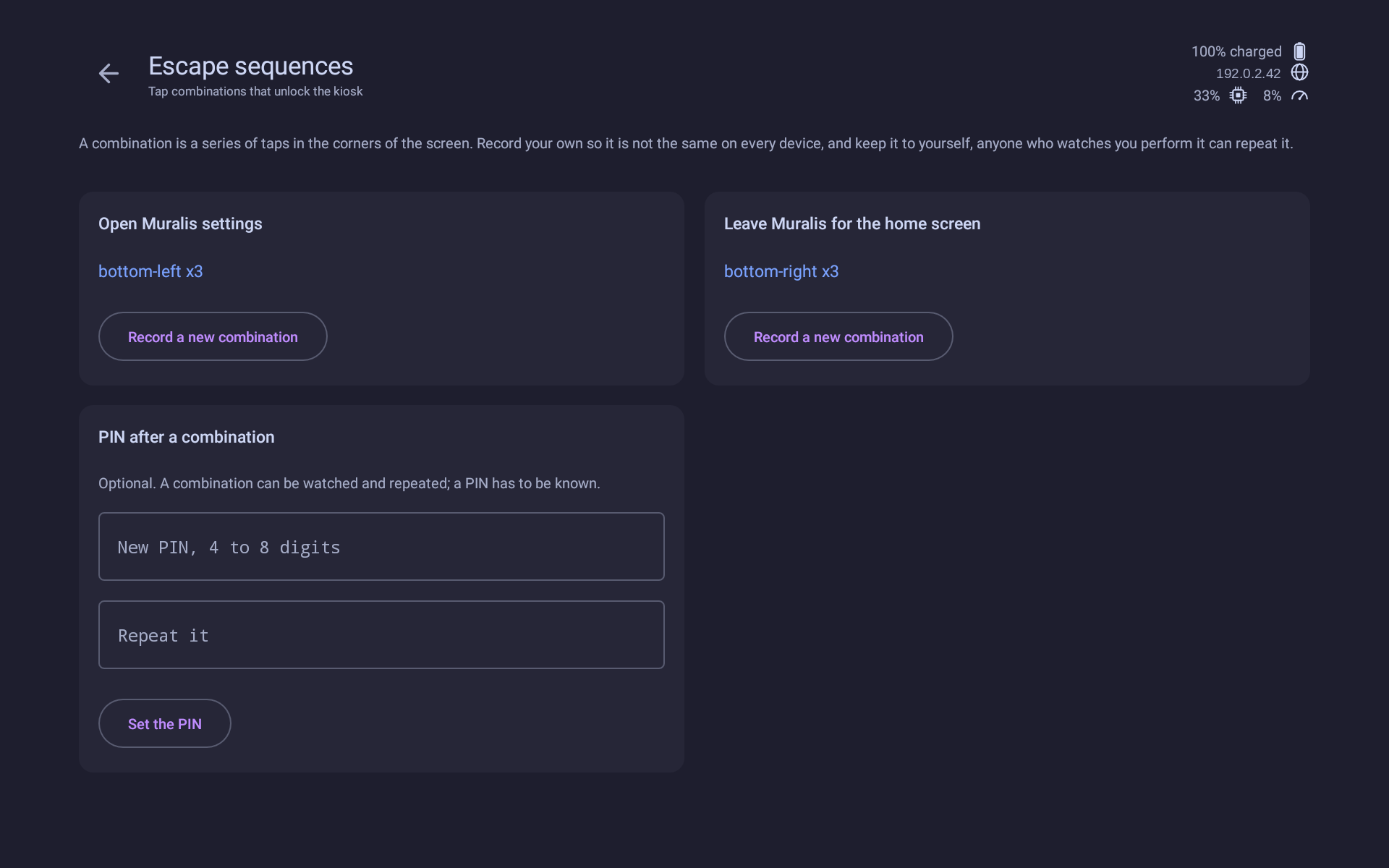Click the speedometer gauge icon

(x=1299, y=95)
